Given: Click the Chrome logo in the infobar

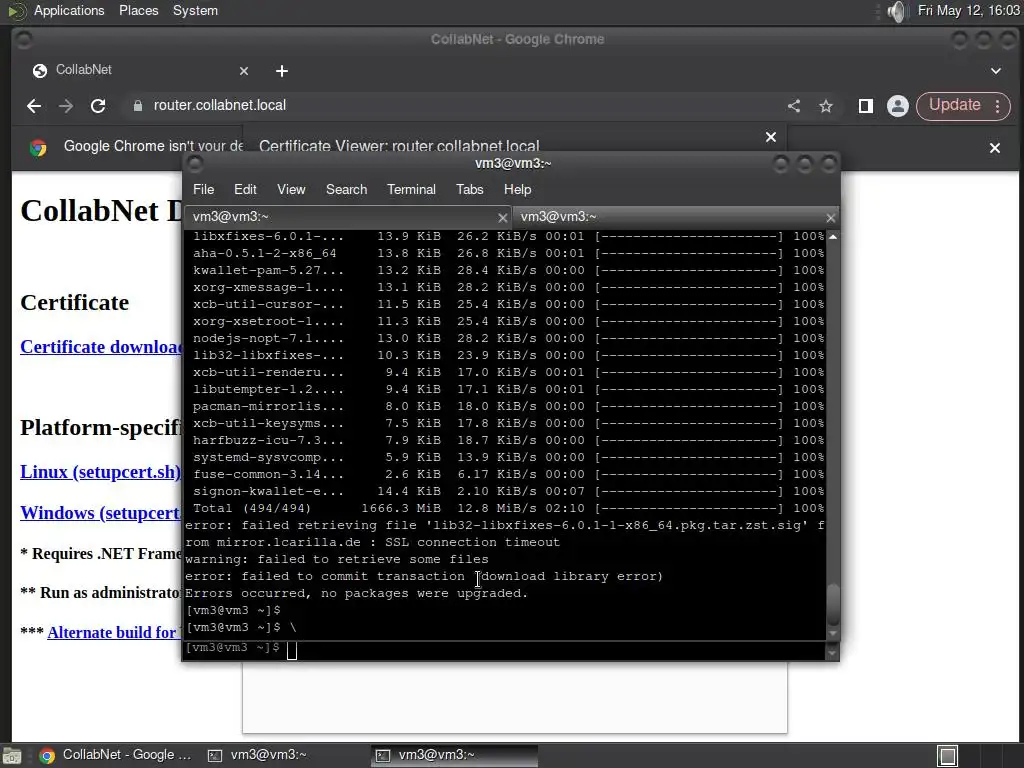Looking at the screenshot, I should coord(38,148).
